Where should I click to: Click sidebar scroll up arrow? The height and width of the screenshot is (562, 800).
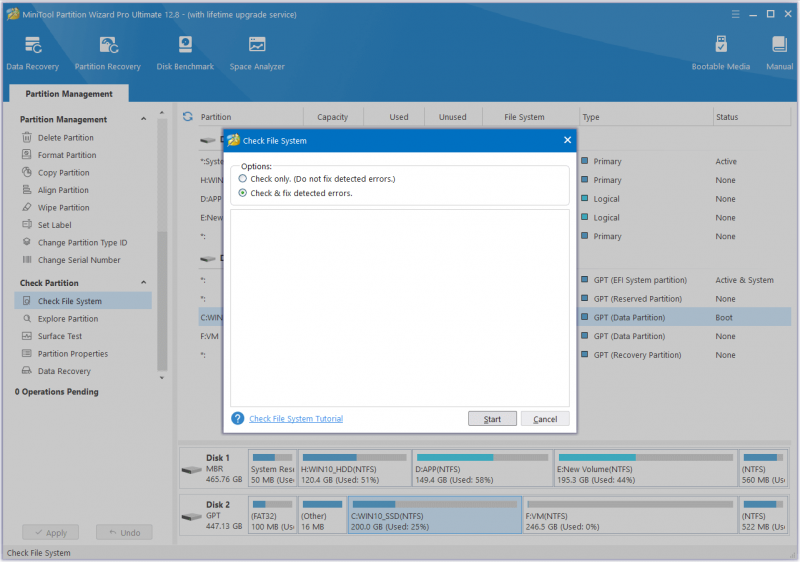(162, 113)
